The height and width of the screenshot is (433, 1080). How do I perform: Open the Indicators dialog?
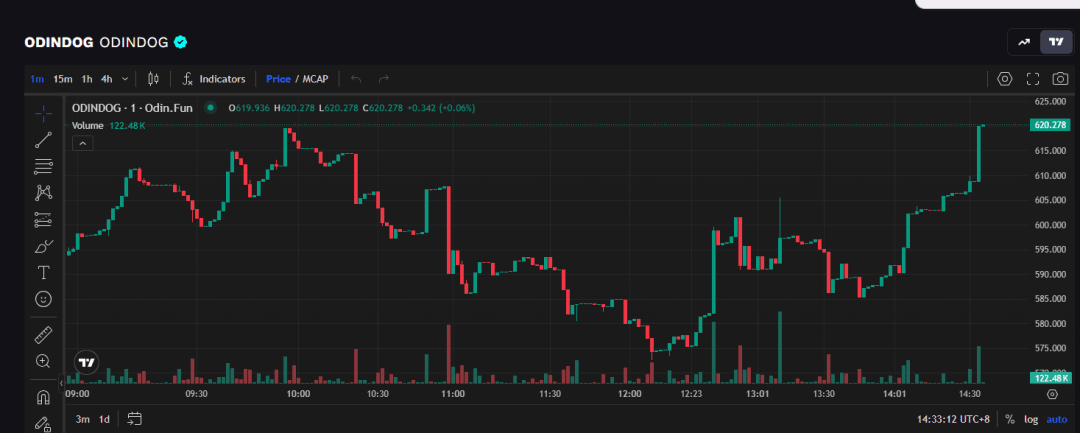click(214, 79)
